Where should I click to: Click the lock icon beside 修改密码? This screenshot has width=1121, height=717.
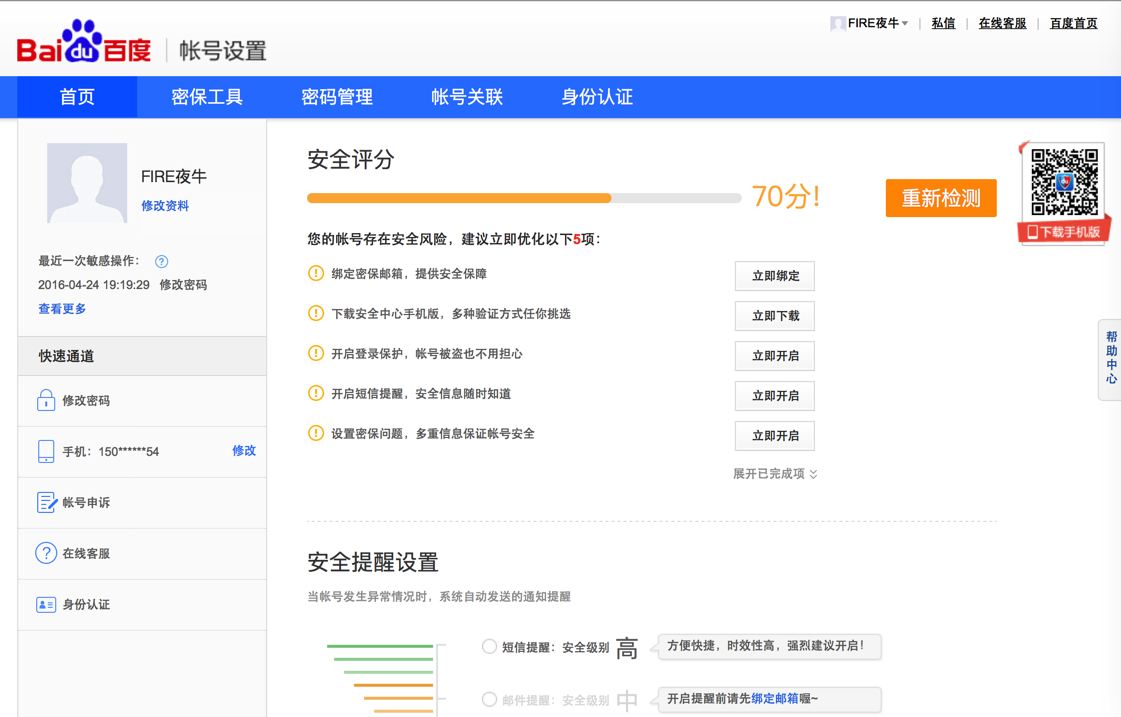(46, 401)
